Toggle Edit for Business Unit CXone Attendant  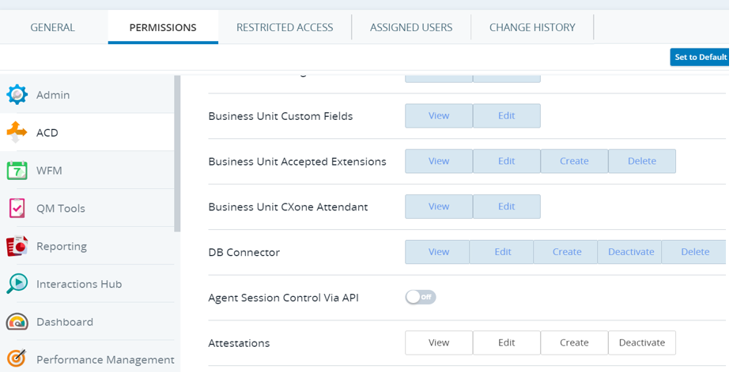point(506,206)
